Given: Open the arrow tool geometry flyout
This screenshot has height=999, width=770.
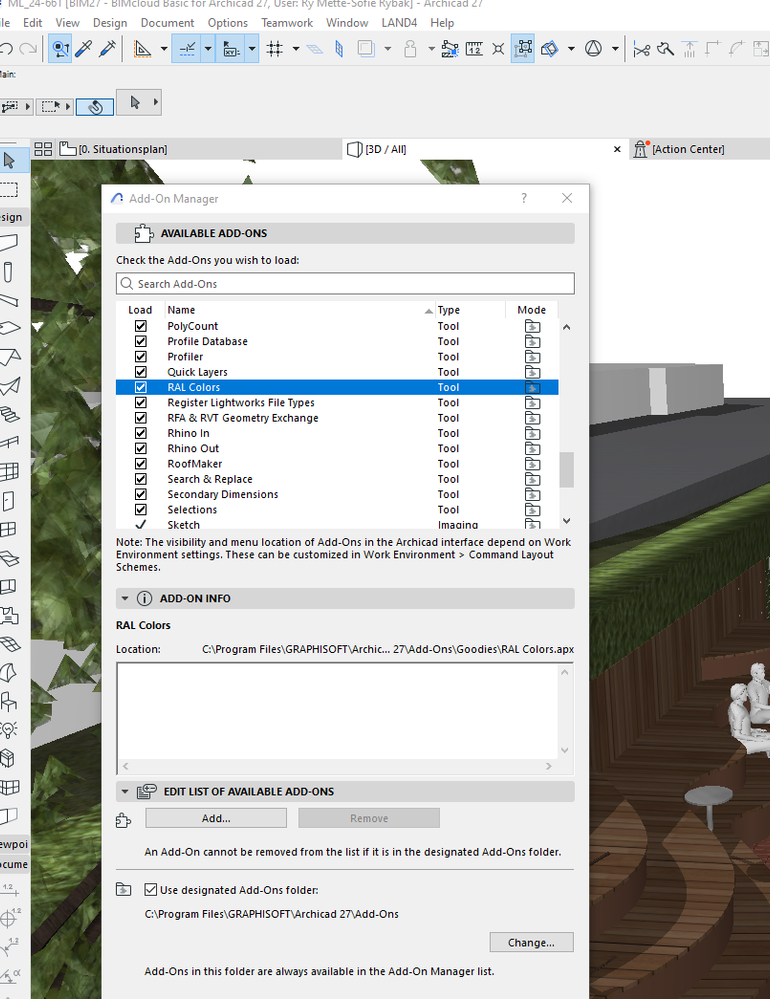Looking at the screenshot, I should [155, 102].
